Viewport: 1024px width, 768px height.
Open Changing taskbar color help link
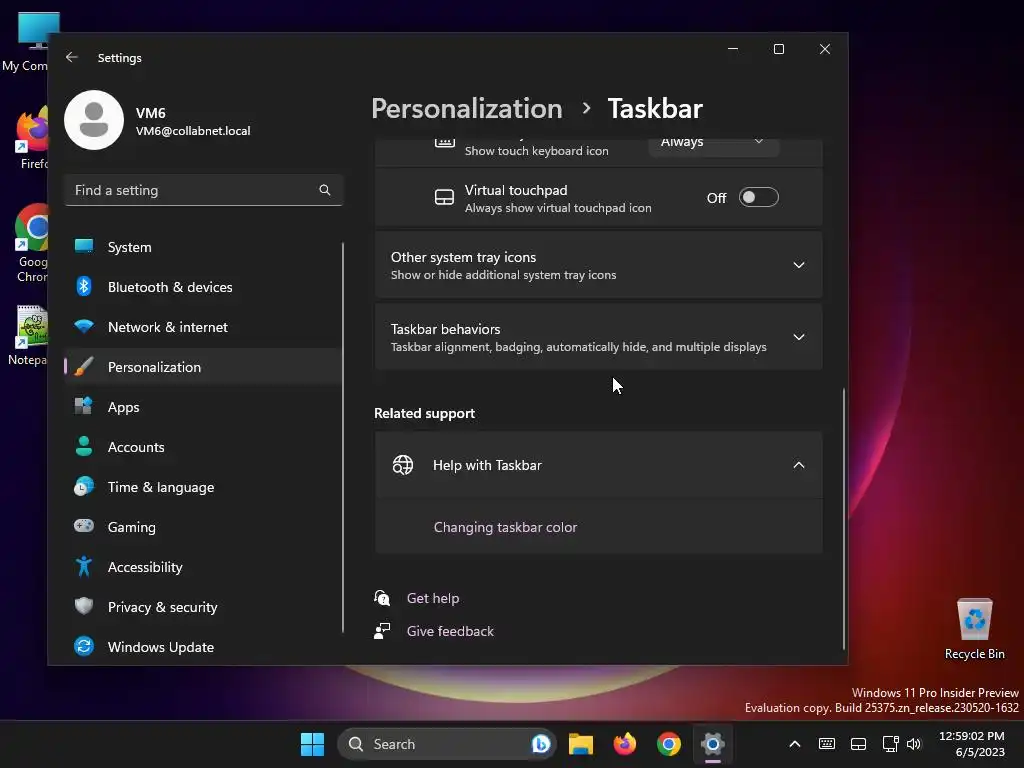tap(505, 527)
